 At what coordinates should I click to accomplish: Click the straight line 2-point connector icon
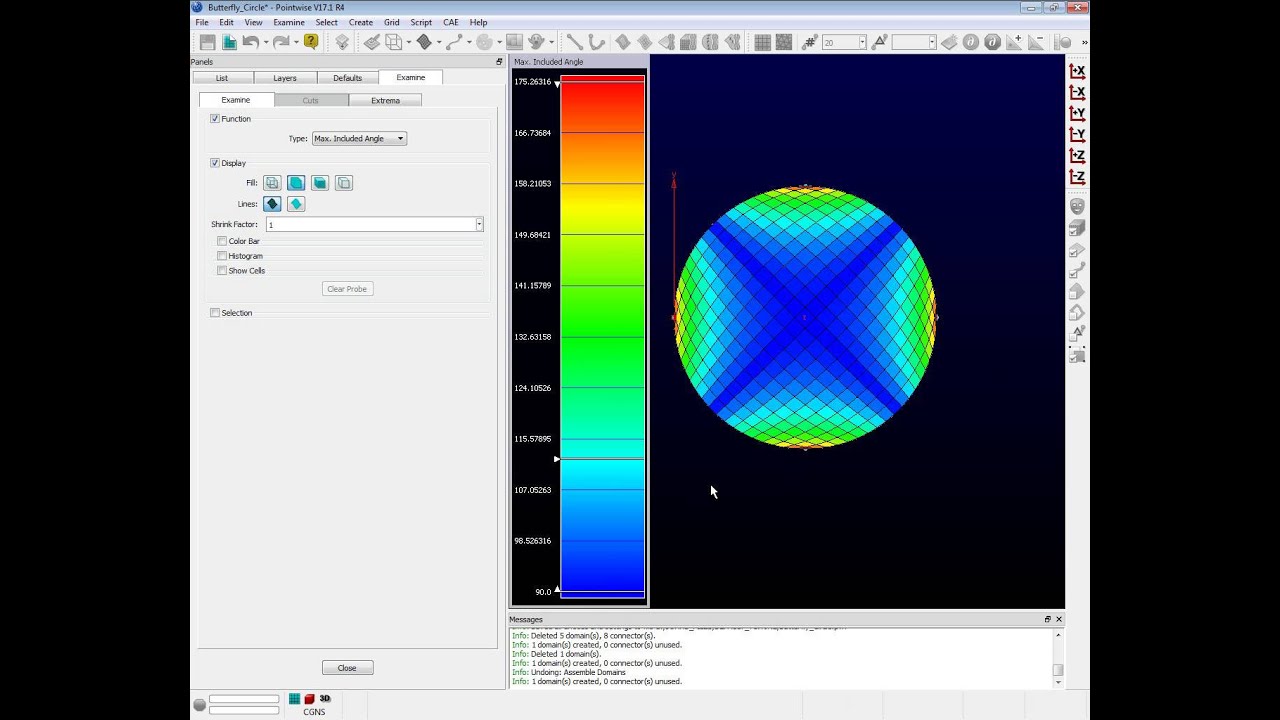(575, 42)
